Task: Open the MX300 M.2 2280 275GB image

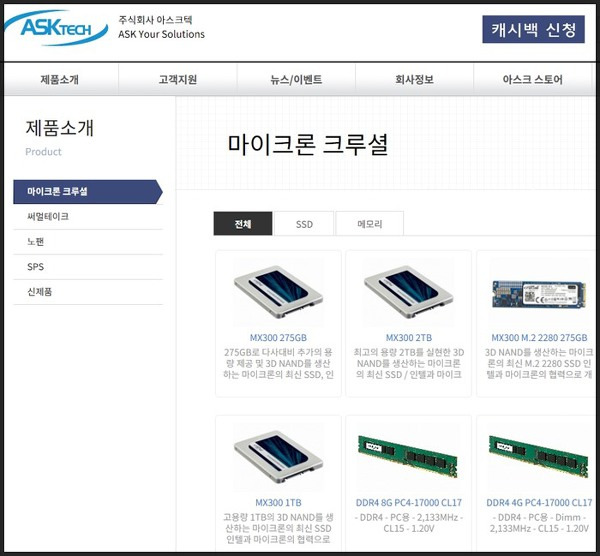Action: [x=539, y=293]
